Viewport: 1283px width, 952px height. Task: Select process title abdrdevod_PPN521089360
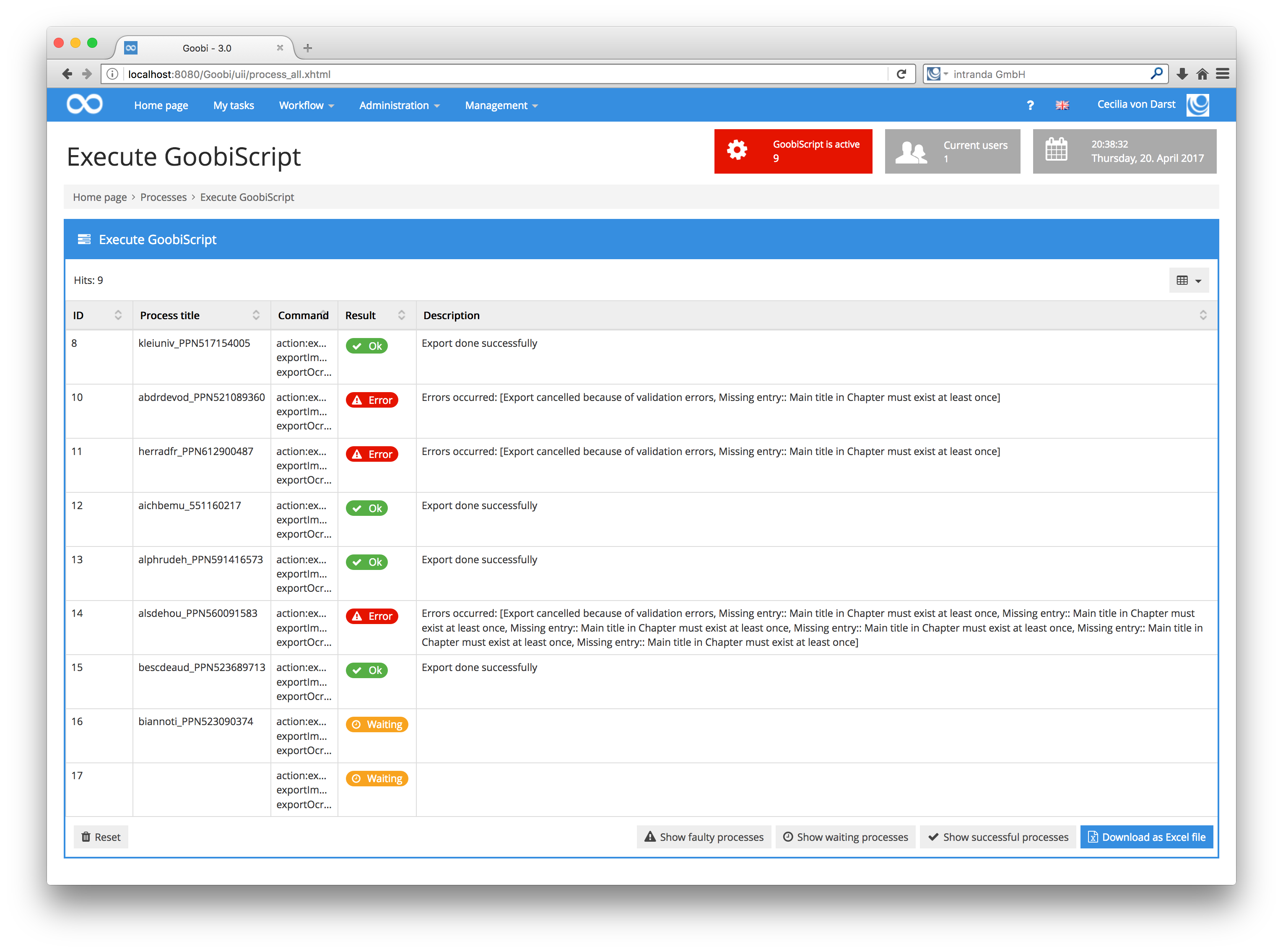[x=202, y=397]
